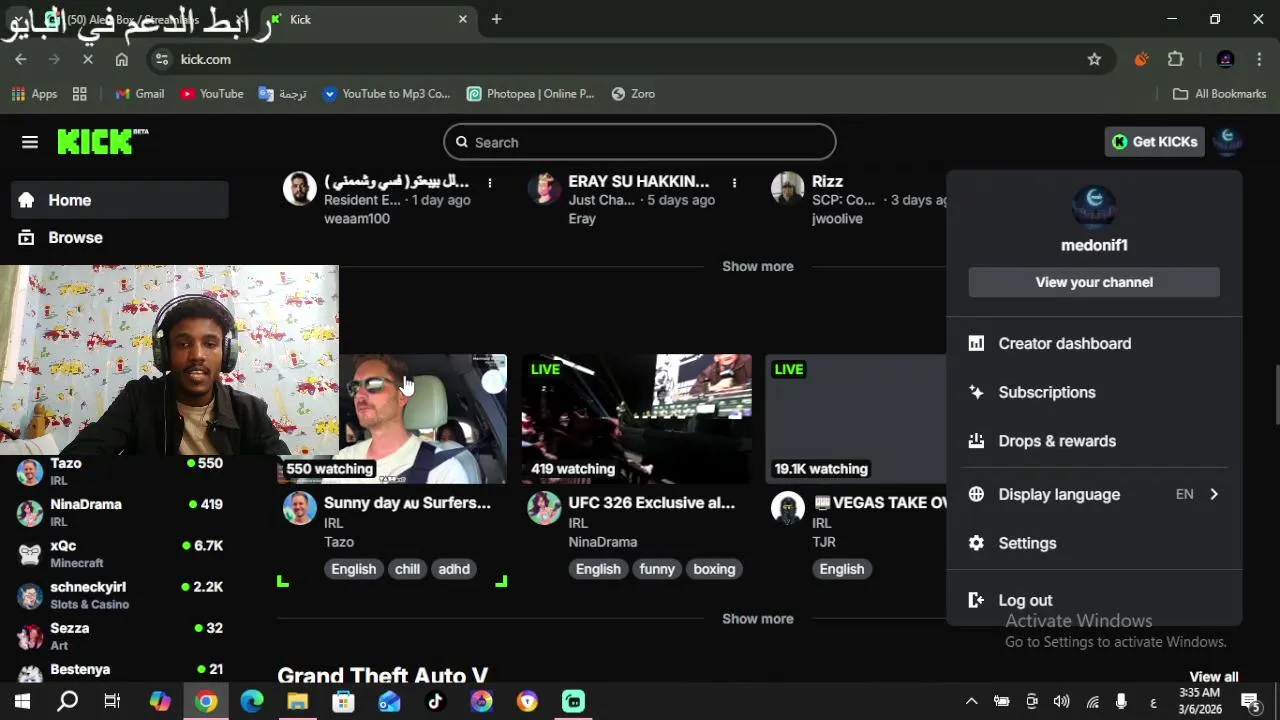This screenshot has height=720, width=1280.
Task: Show hidden system tray icons
Action: (x=970, y=701)
